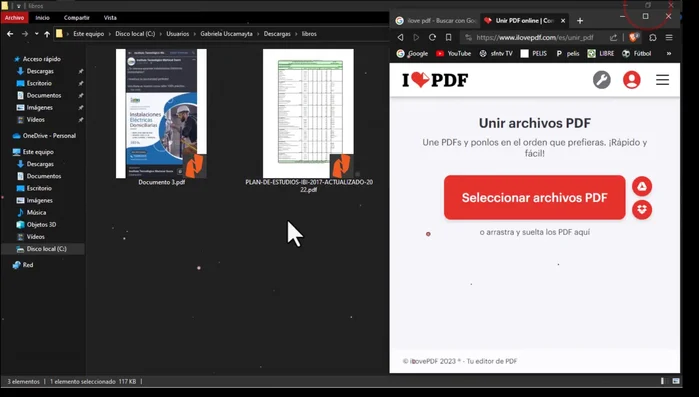Open the Archivo menu in File Explorer
699x397 pixels.
point(14,18)
